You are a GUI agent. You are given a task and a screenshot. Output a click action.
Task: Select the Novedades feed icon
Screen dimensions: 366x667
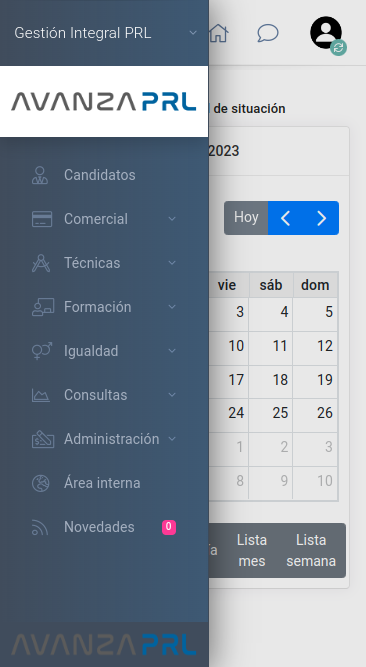click(40, 527)
